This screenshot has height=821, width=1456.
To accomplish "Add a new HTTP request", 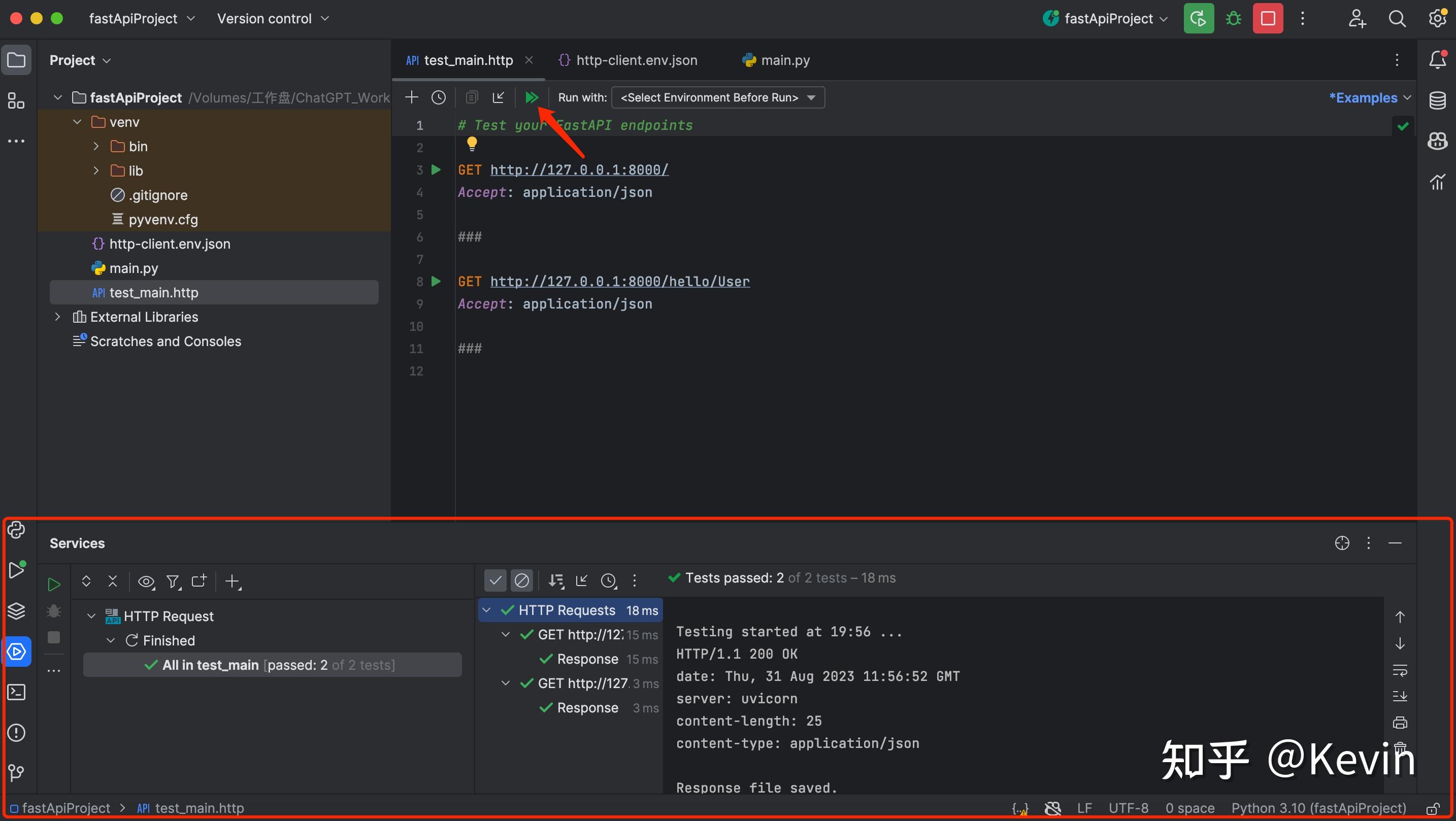I will (x=412, y=96).
